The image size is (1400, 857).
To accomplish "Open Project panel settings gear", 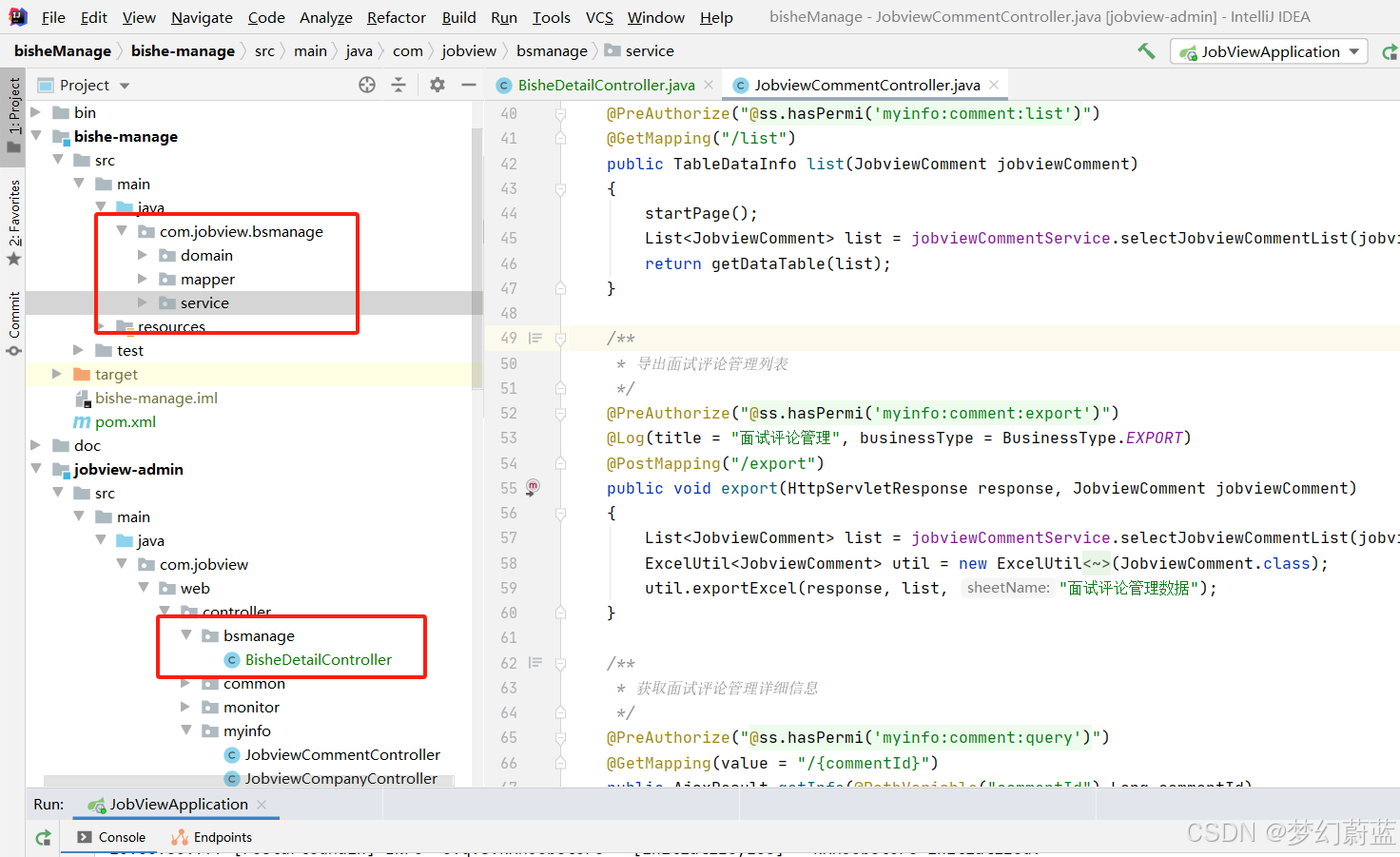I will pos(437,85).
